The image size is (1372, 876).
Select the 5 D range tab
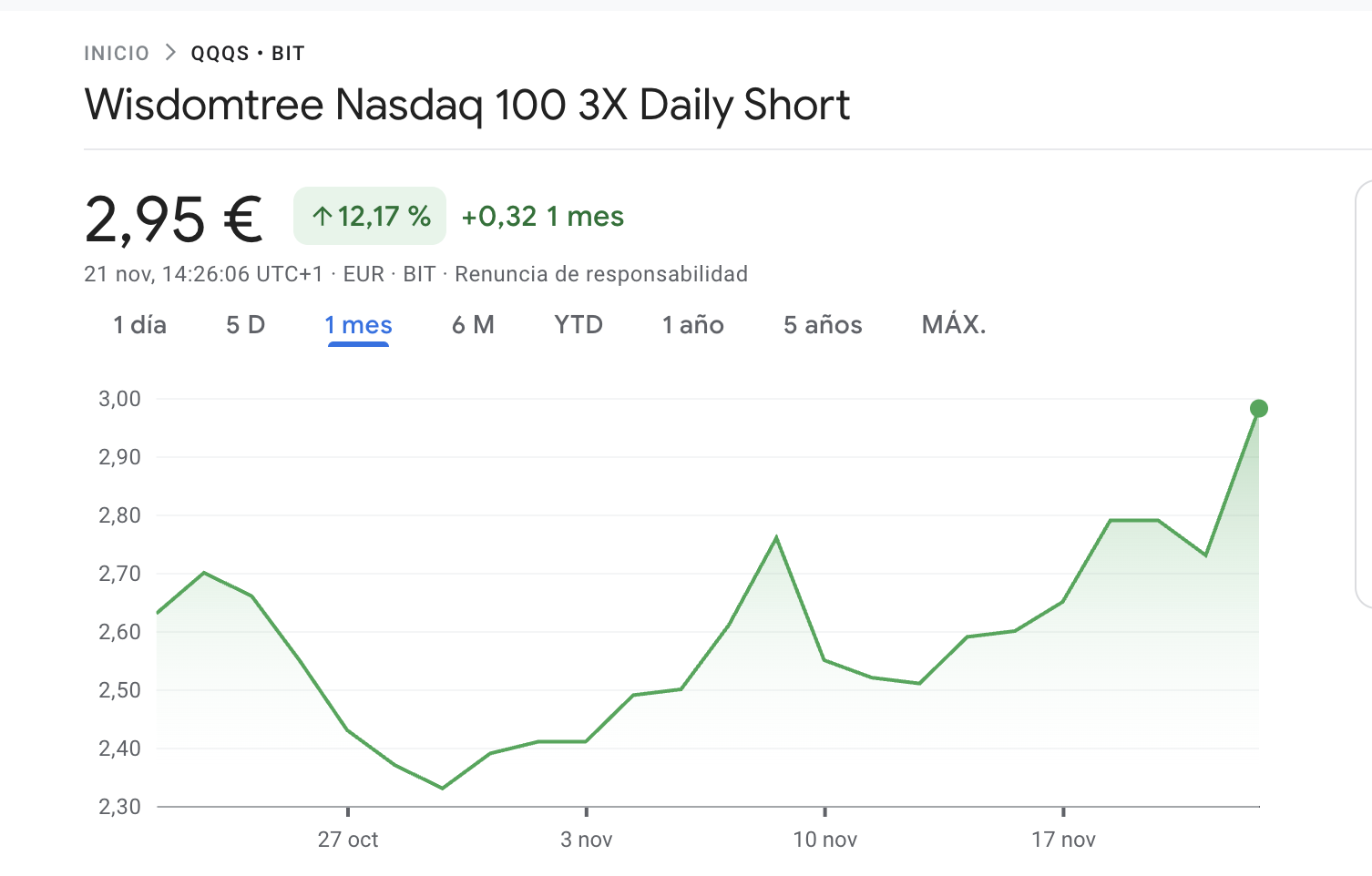point(245,325)
